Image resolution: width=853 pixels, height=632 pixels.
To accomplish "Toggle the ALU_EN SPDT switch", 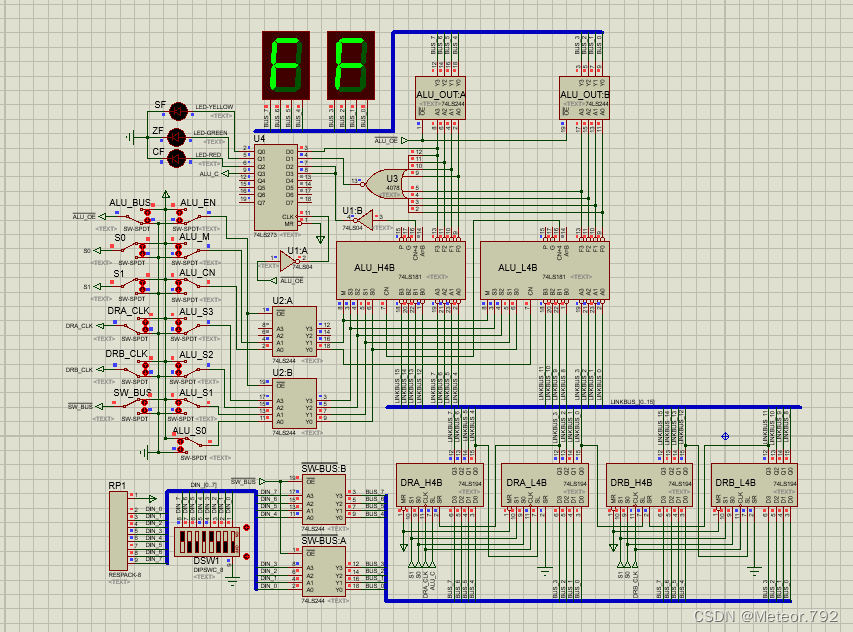I will [187, 217].
